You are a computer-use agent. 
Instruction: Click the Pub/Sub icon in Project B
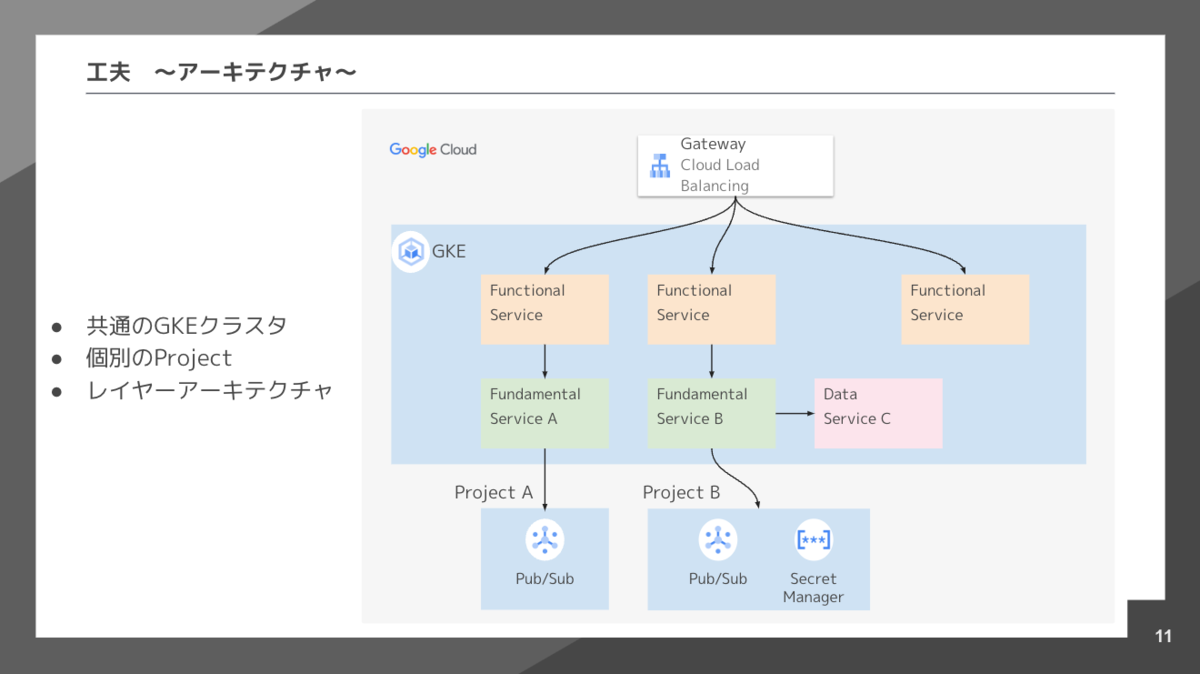(x=718, y=540)
